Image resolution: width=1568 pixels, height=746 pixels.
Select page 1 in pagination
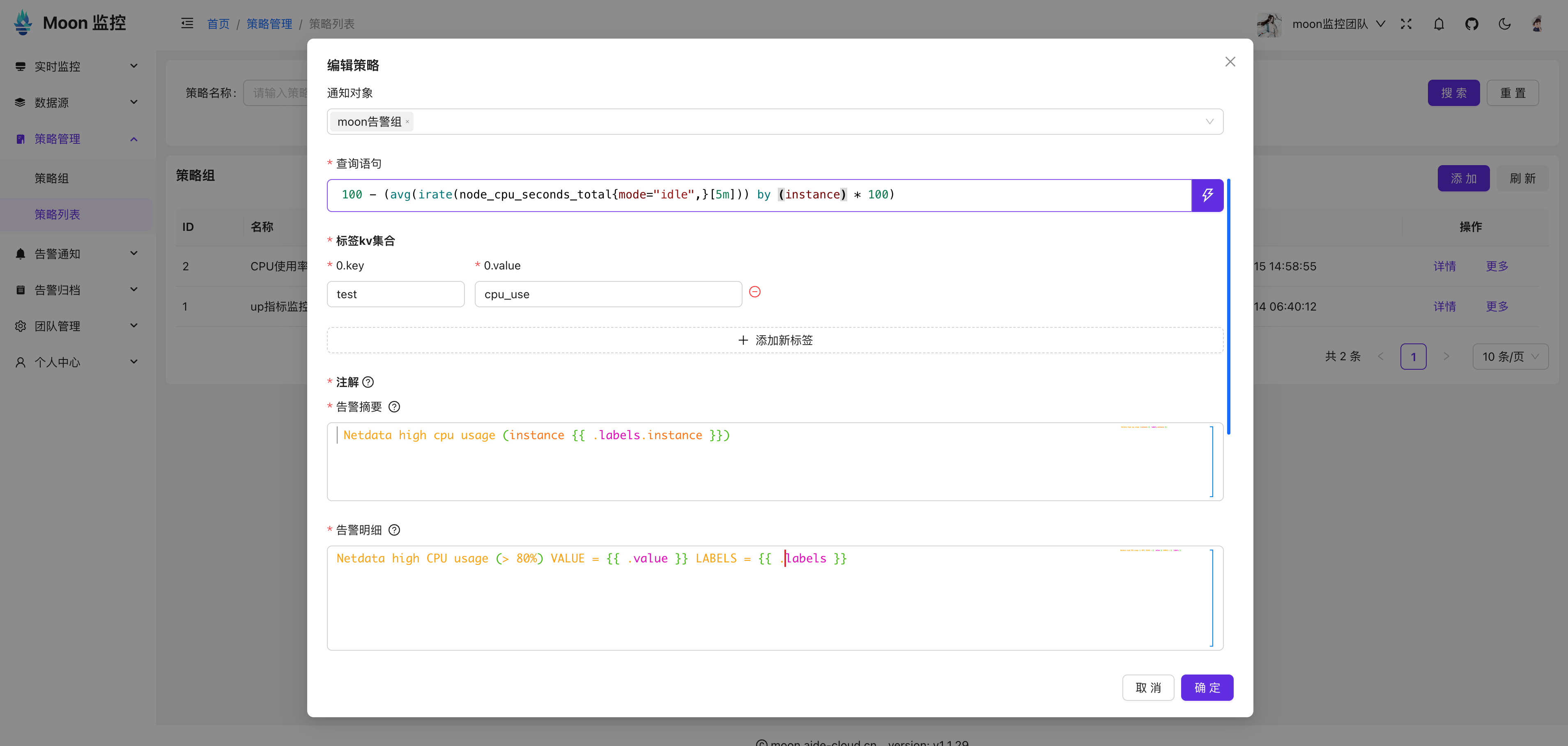(x=1414, y=357)
